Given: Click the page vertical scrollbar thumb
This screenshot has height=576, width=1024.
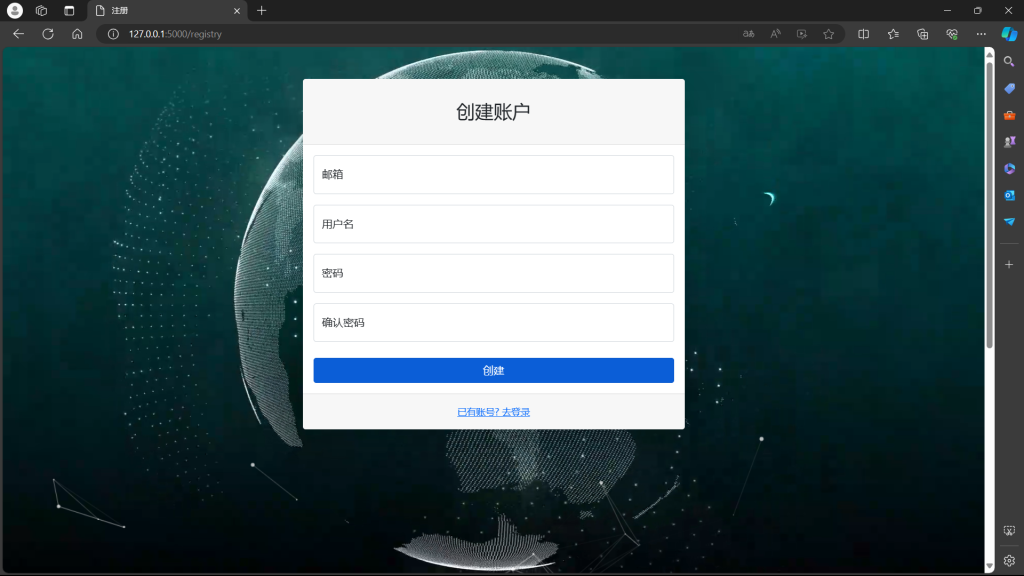Looking at the screenshot, I should click(x=989, y=200).
